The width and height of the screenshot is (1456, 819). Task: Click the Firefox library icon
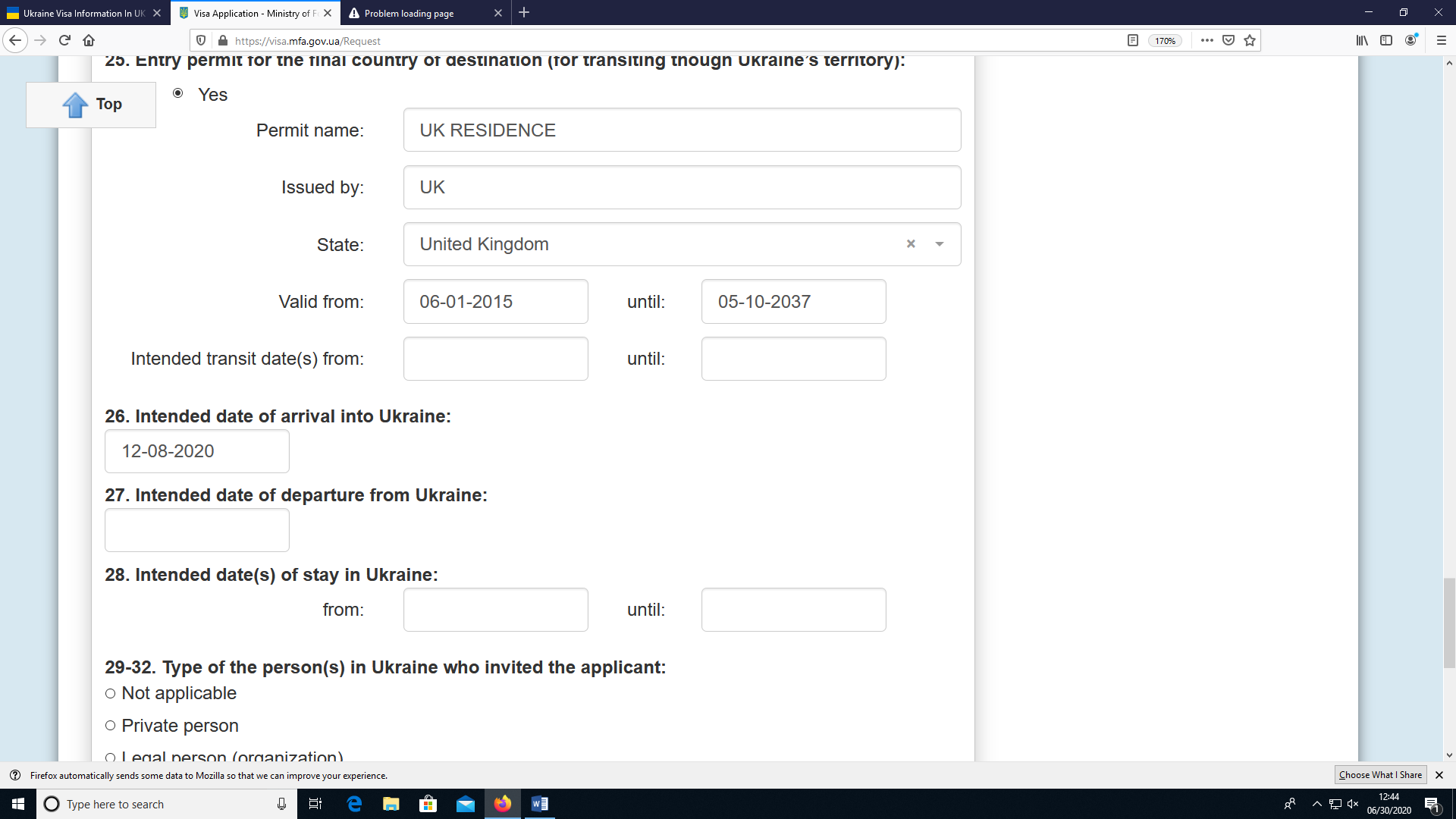1360,40
